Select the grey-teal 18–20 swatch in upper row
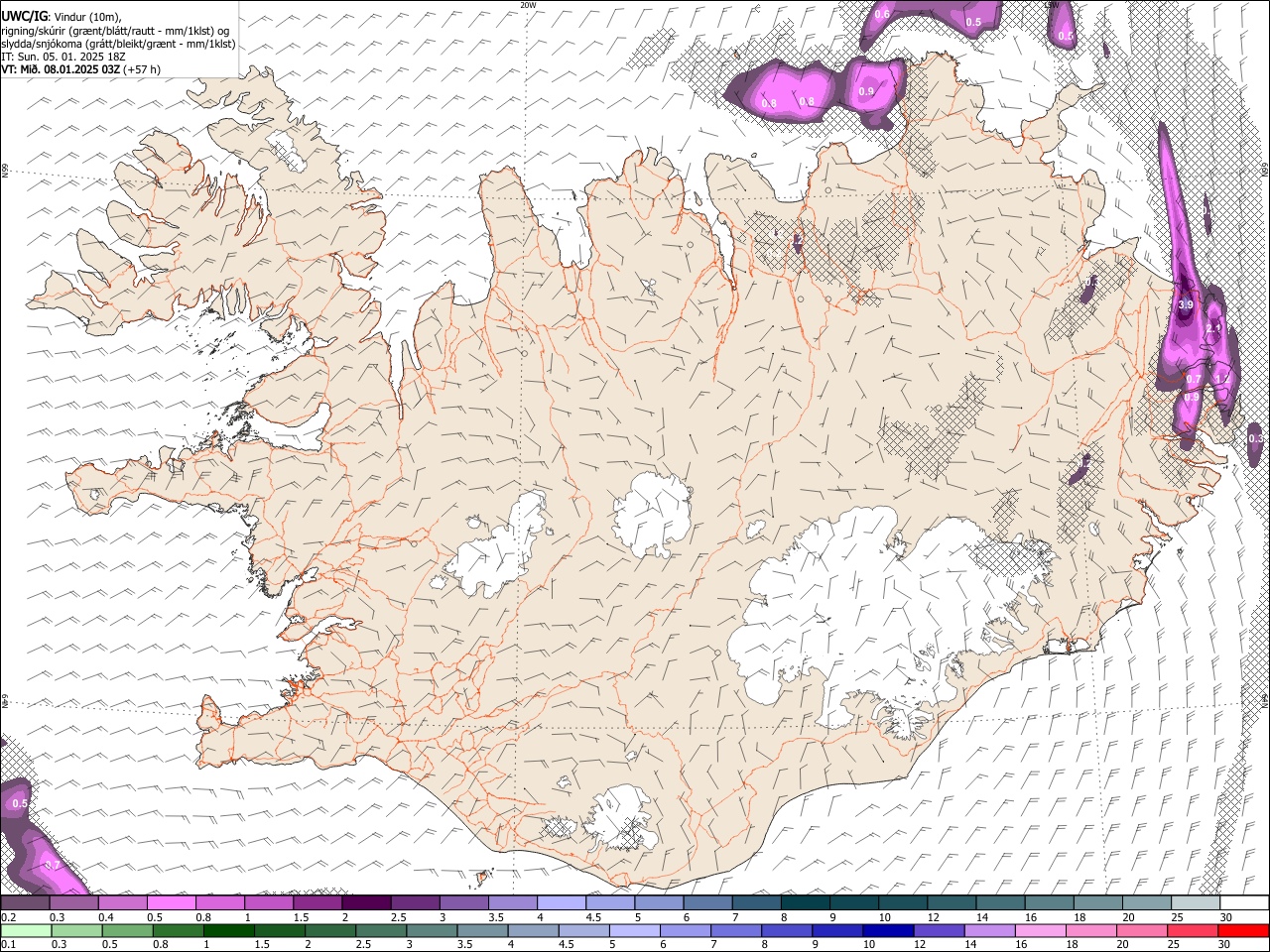 [x=1098, y=902]
